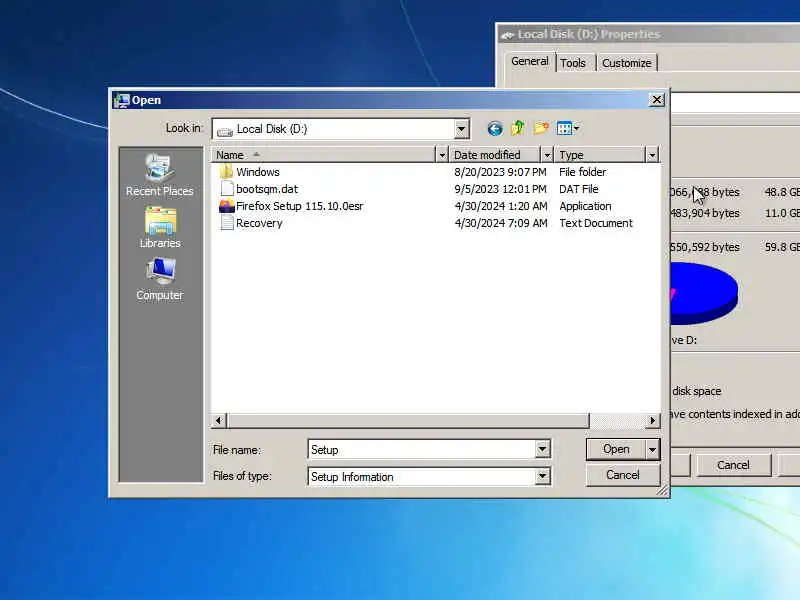Open the Type column filter dropdown

tap(652, 155)
